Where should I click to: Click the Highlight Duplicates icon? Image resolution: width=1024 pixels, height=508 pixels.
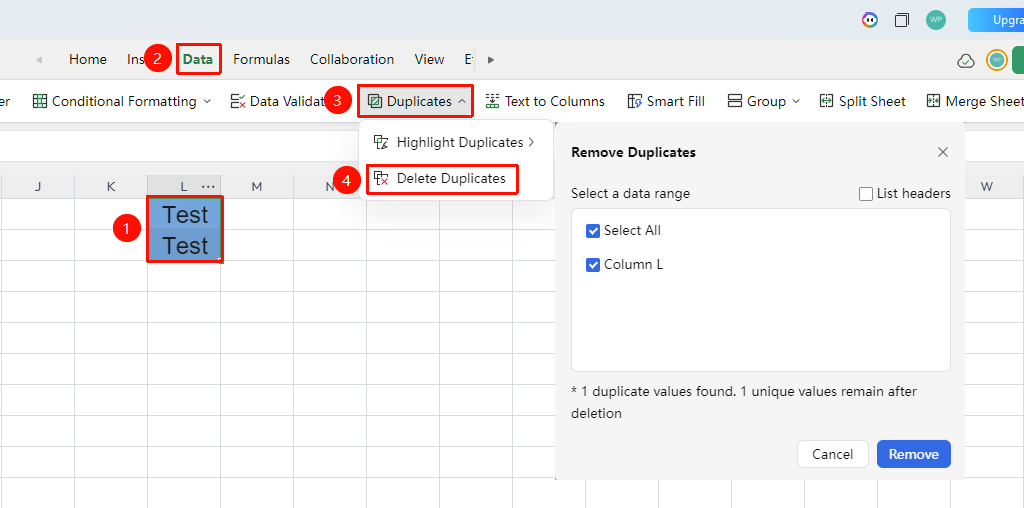point(381,142)
